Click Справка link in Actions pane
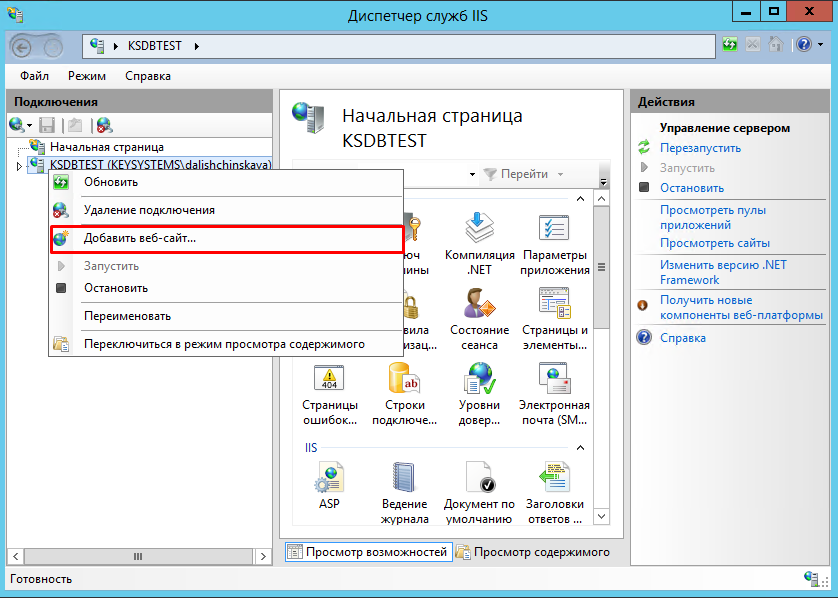 pos(682,338)
